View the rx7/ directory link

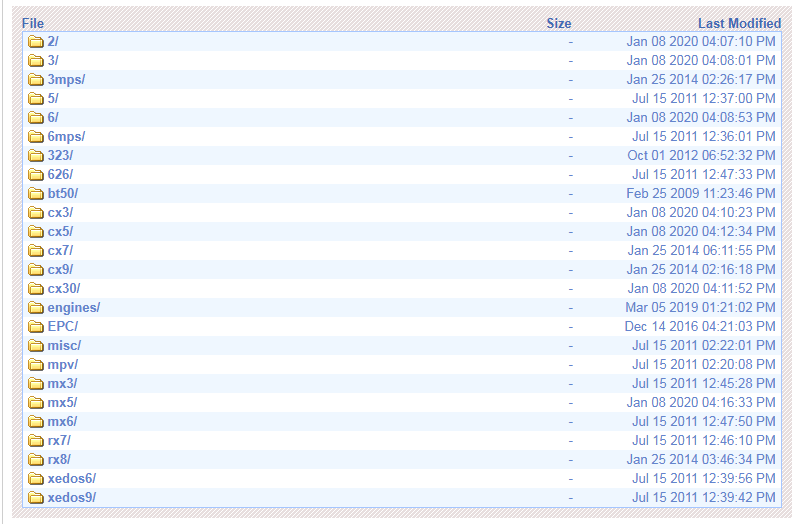[59, 441]
